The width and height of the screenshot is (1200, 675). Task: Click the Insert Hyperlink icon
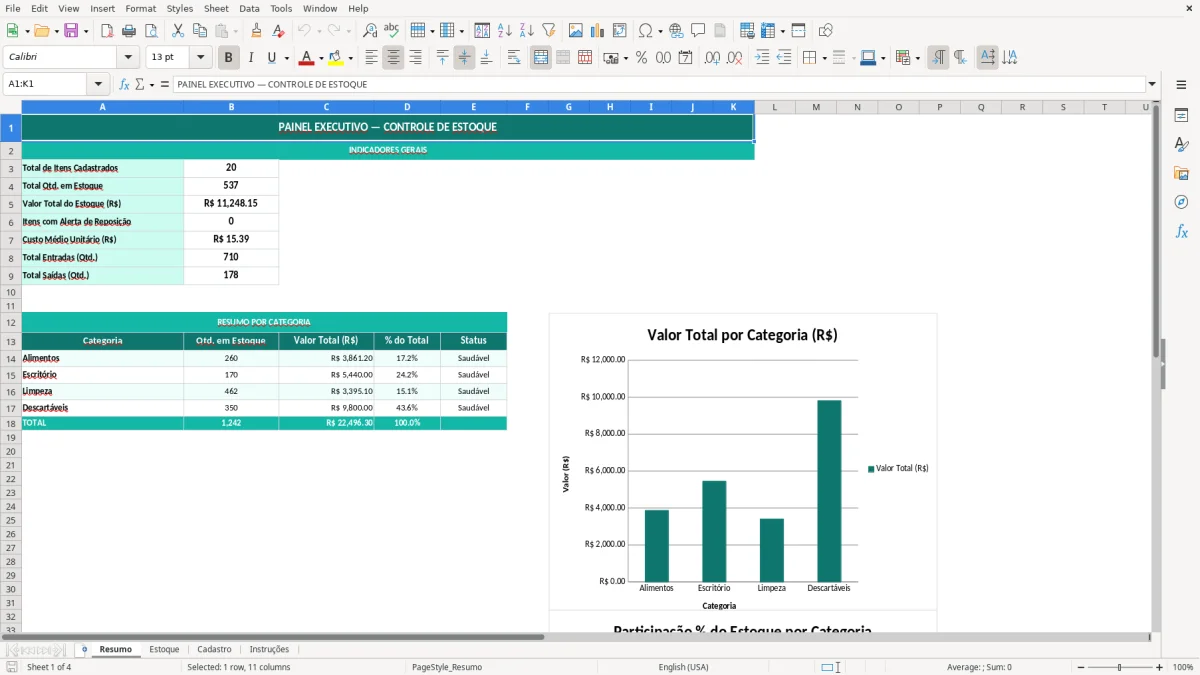click(x=677, y=31)
